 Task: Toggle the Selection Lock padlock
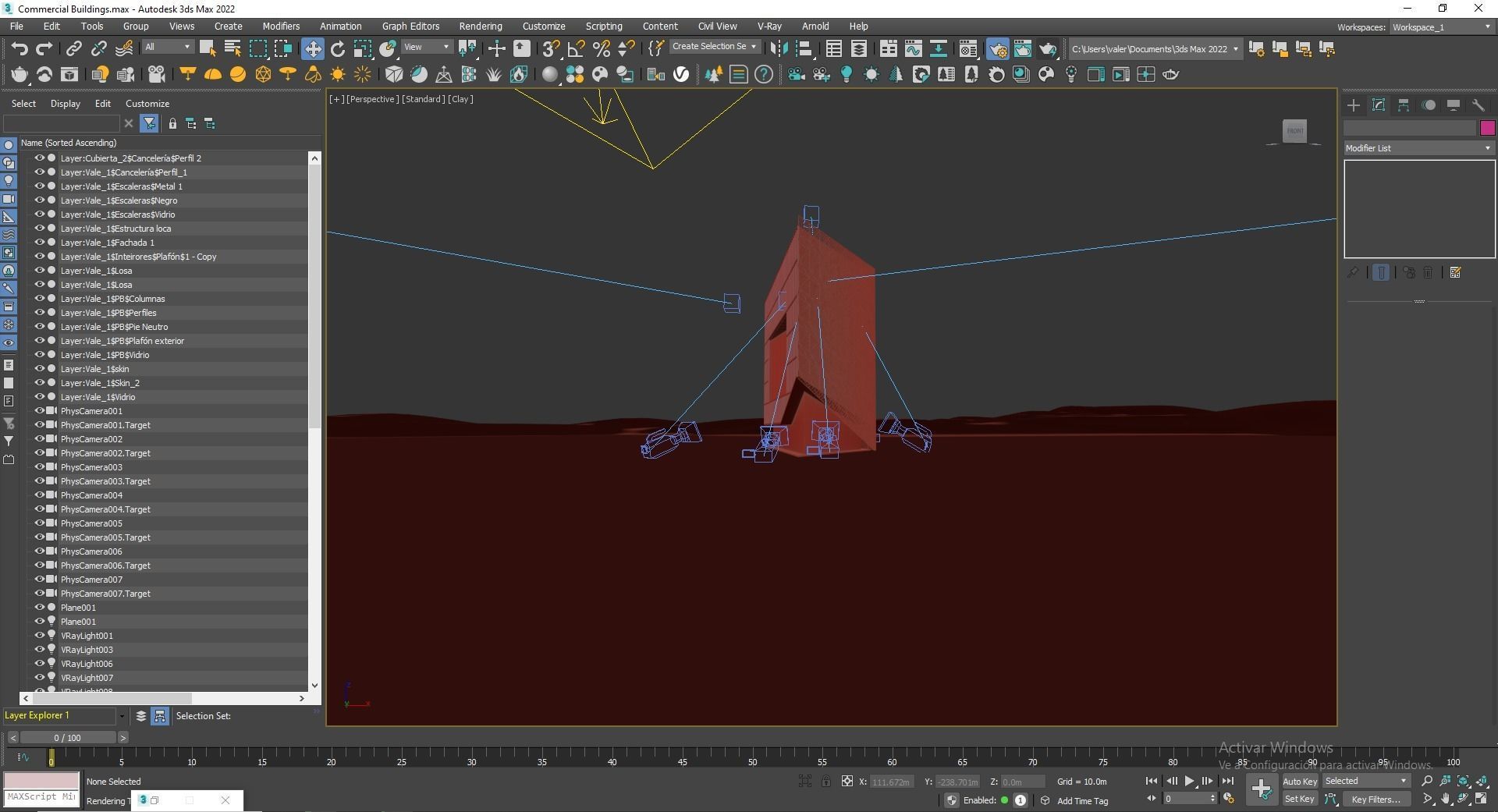(x=826, y=781)
